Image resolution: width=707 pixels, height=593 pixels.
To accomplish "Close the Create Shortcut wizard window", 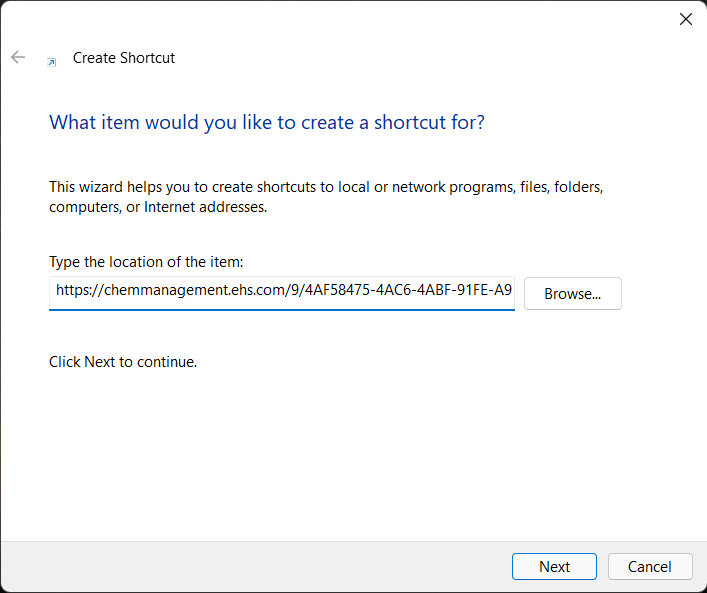I will [x=685, y=19].
